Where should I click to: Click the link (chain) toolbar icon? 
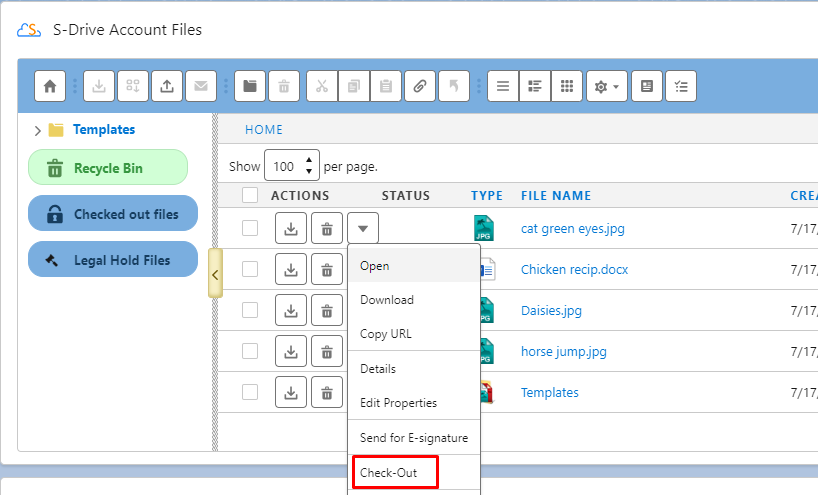[x=420, y=86]
